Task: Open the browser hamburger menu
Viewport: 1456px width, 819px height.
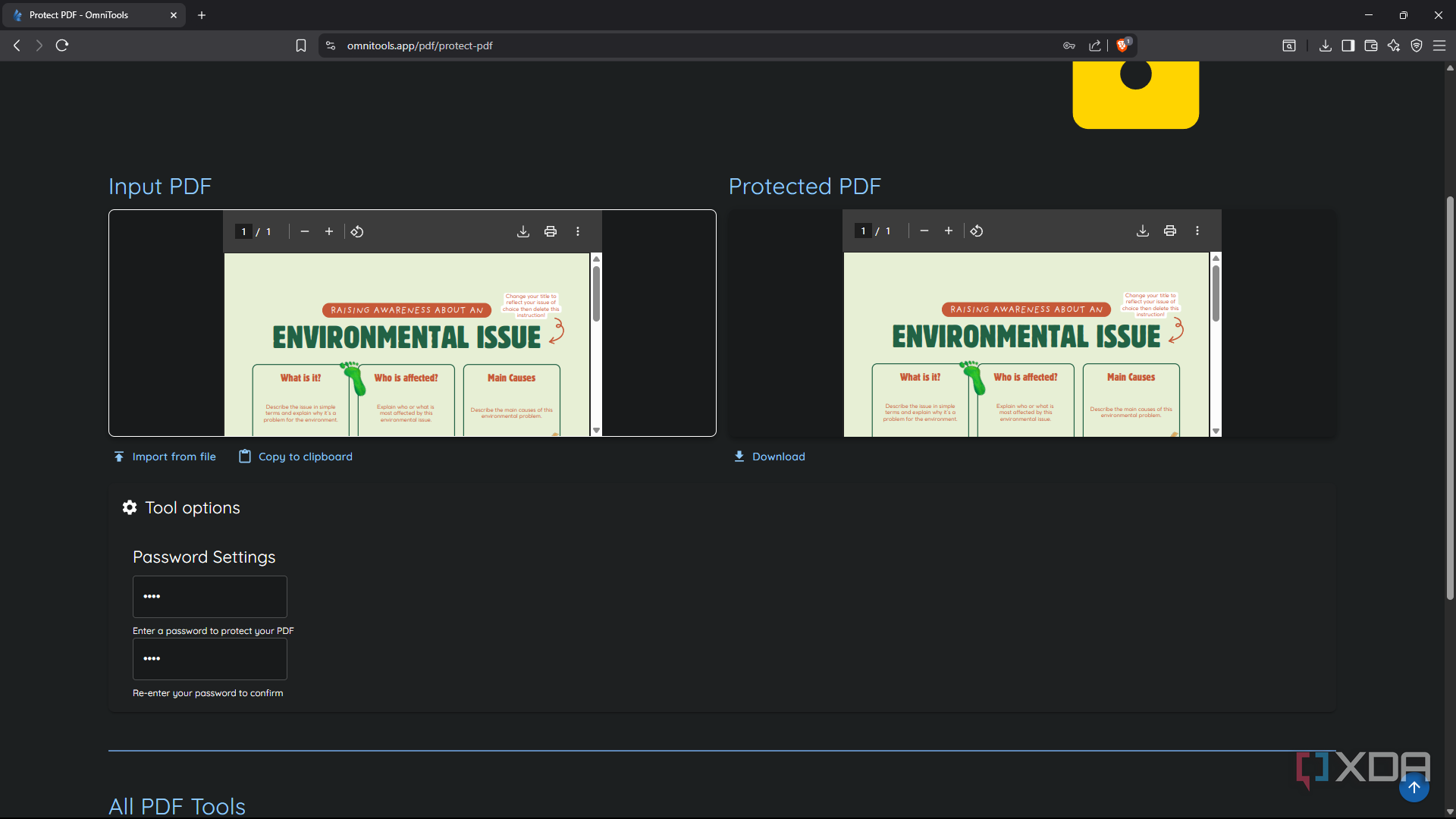Action: [1439, 45]
